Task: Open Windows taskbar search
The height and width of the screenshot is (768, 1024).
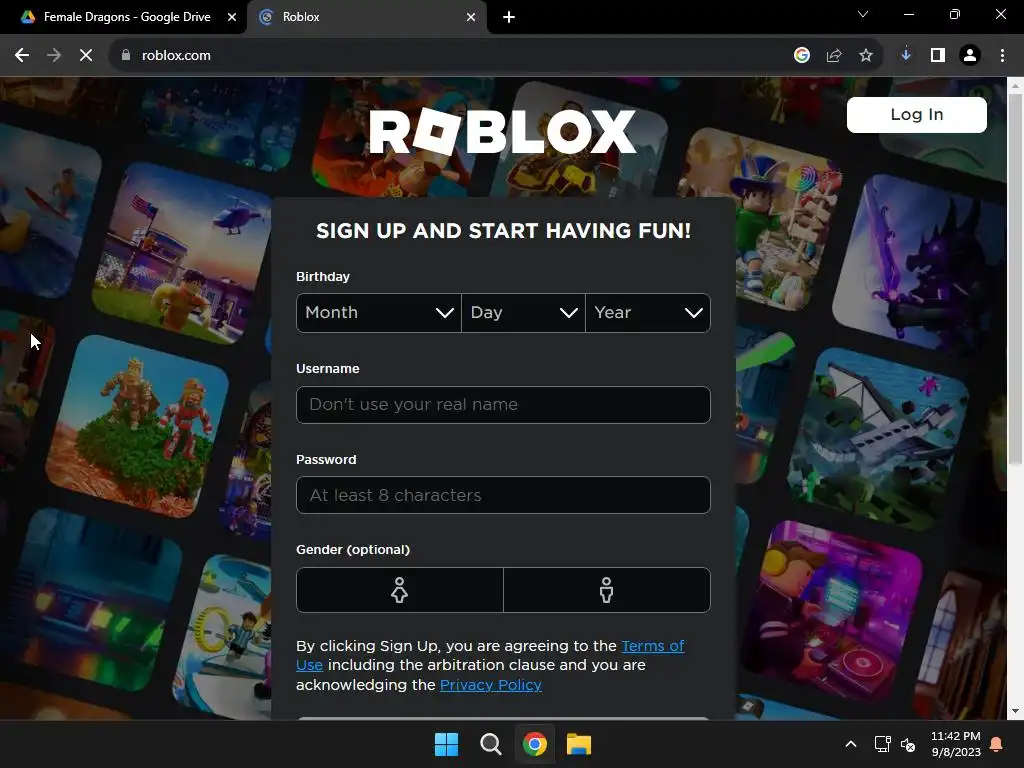Action: coord(490,744)
